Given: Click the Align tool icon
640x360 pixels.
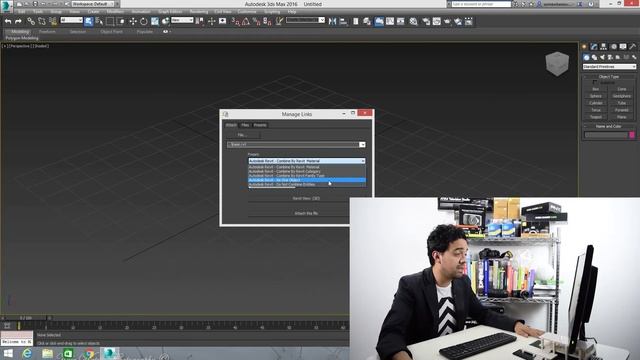Looking at the screenshot, I should [343, 21].
